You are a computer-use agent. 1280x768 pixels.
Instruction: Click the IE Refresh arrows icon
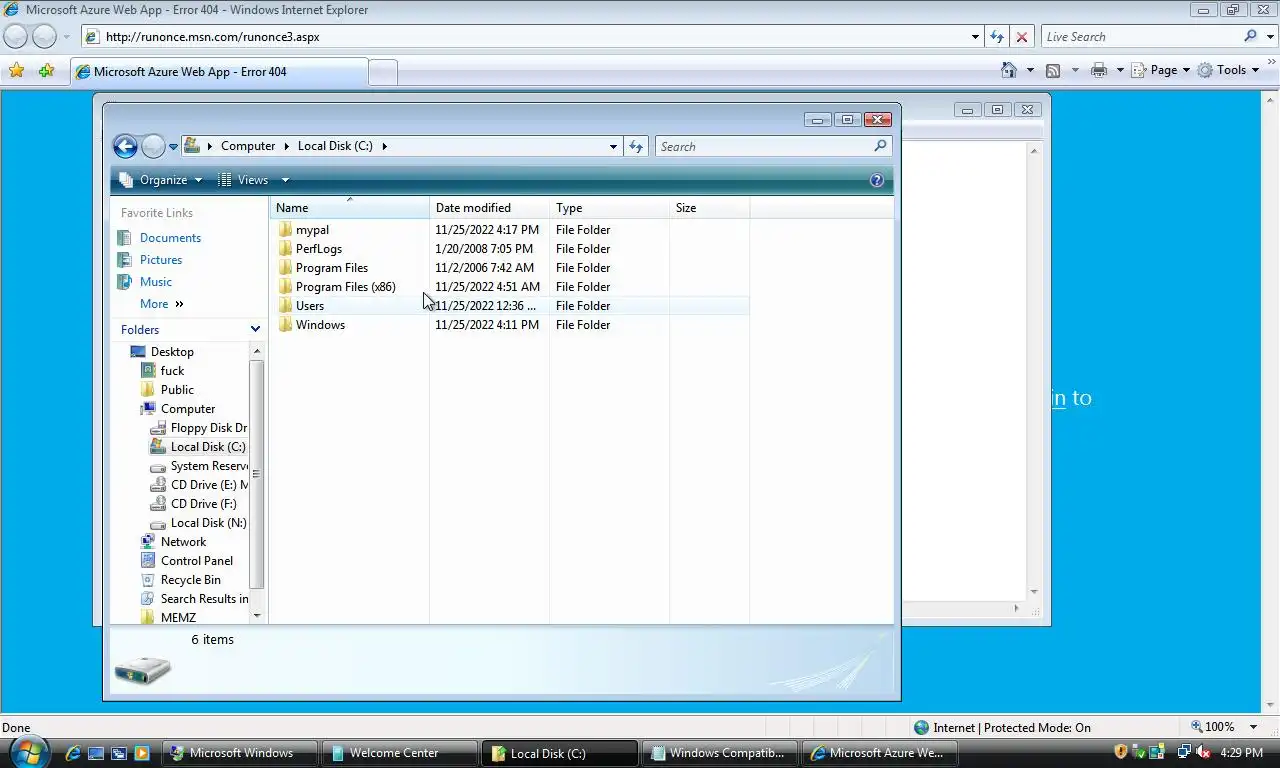point(997,36)
